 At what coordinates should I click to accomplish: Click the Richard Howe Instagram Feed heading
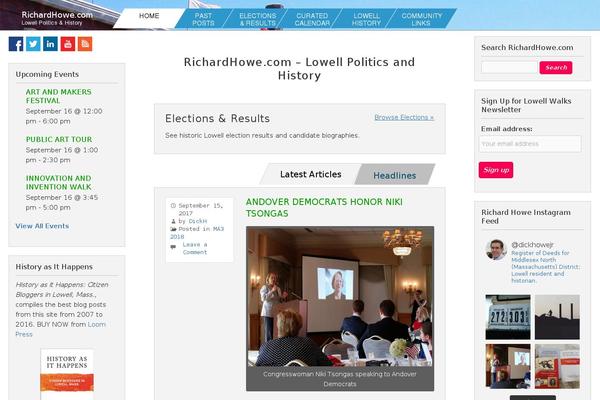coord(526,217)
